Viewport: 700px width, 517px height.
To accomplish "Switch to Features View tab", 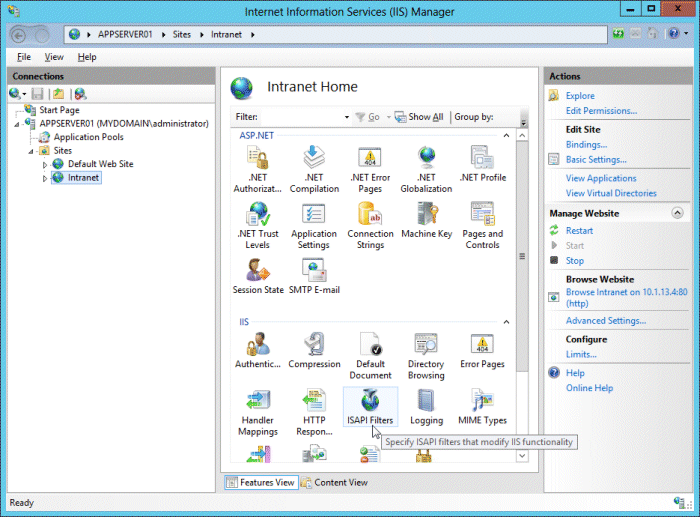I will tap(261, 482).
